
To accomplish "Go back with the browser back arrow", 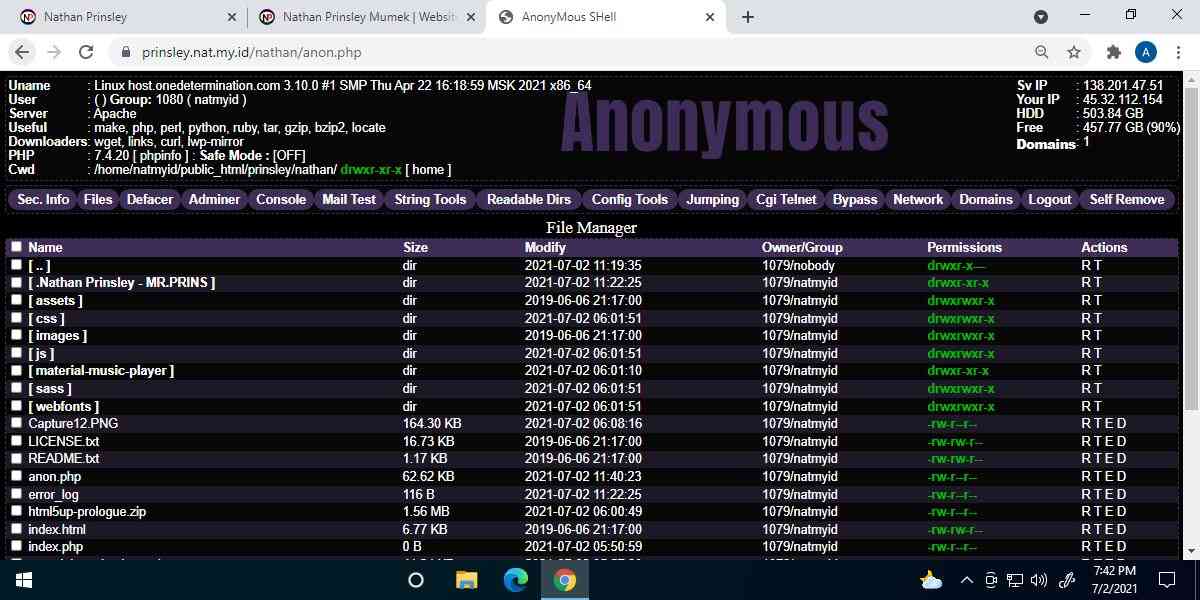I will [22, 52].
